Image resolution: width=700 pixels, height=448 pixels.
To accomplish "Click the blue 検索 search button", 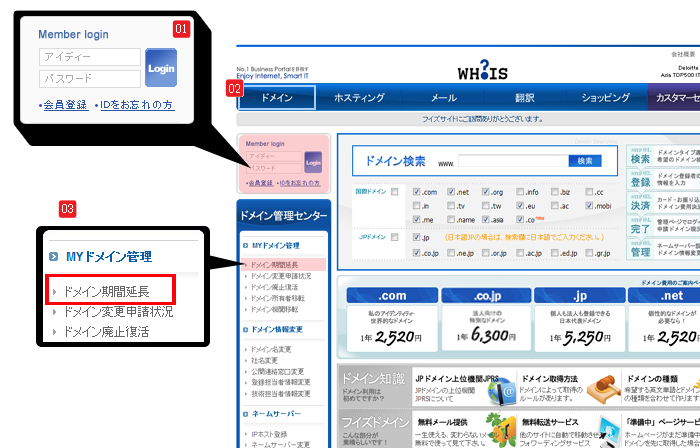I will point(585,161).
